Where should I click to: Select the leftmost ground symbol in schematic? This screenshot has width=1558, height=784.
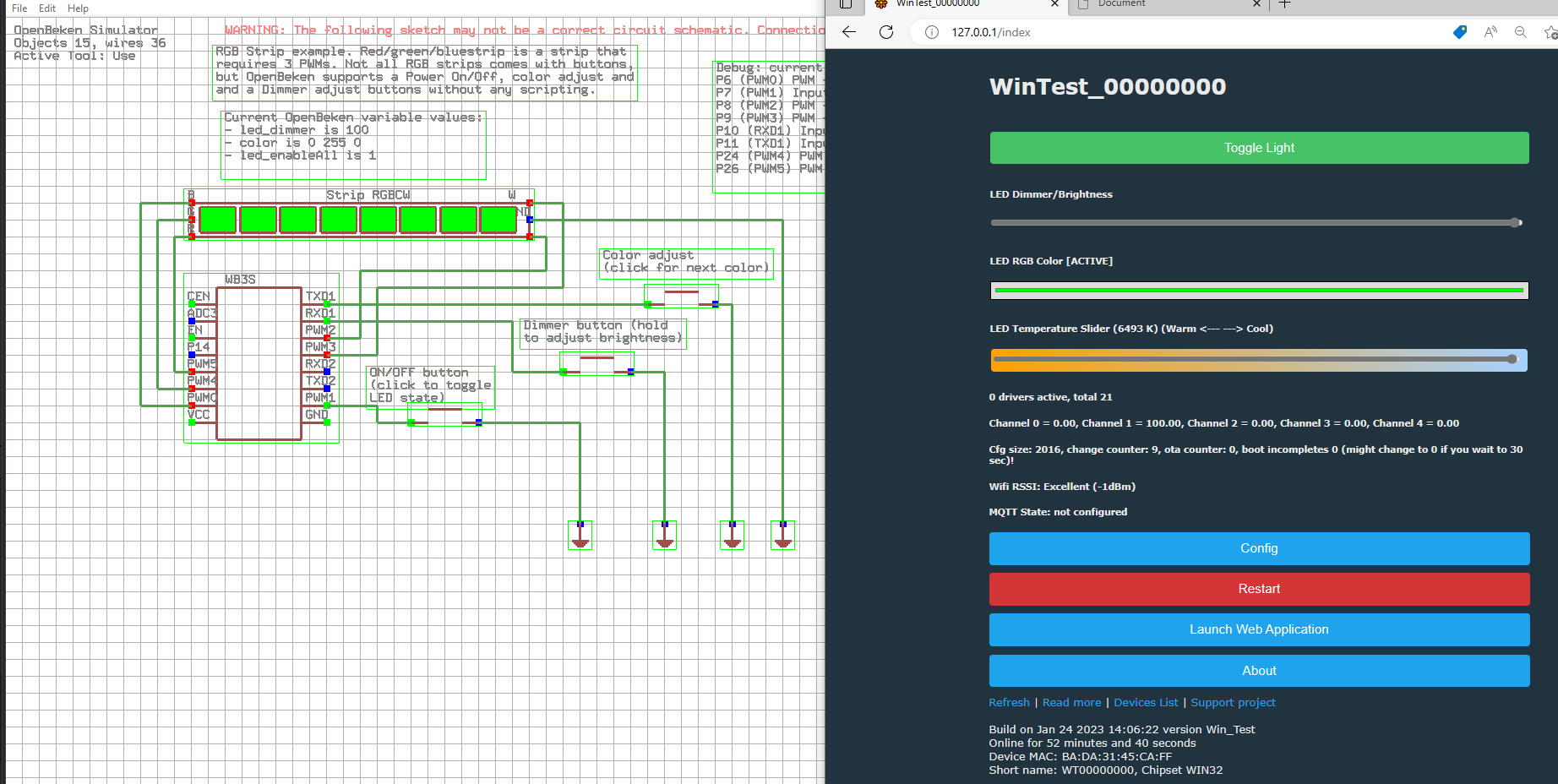pos(580,535)
